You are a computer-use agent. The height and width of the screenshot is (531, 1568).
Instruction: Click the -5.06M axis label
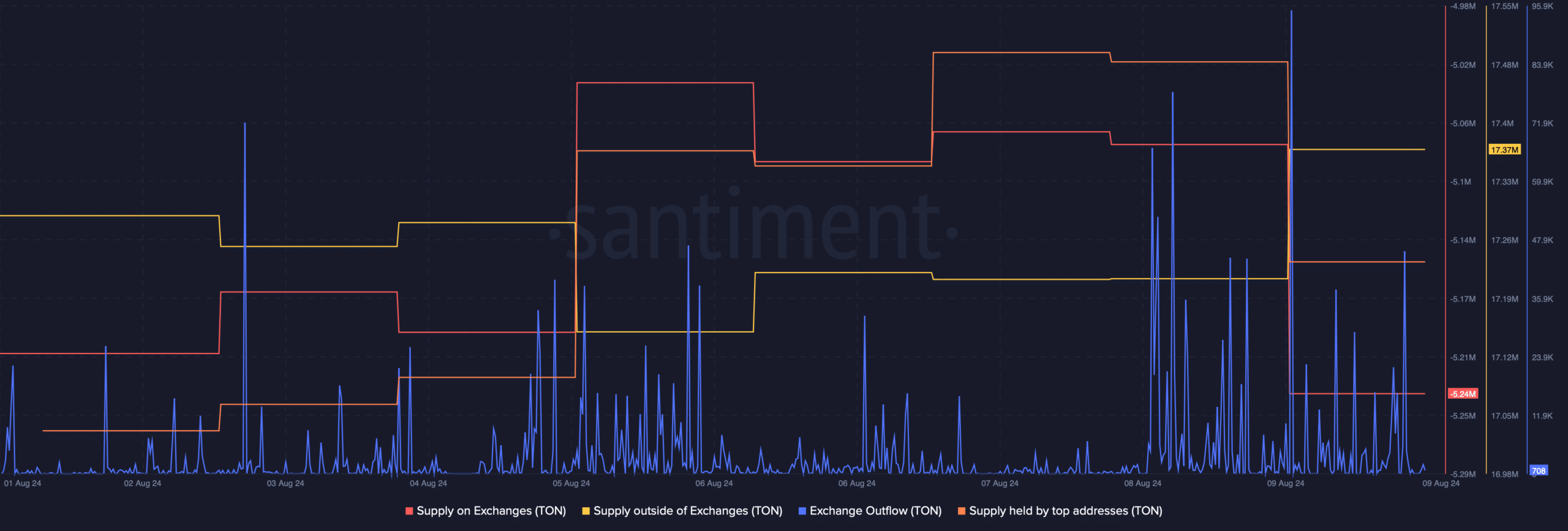click(x=1463, y=123)
